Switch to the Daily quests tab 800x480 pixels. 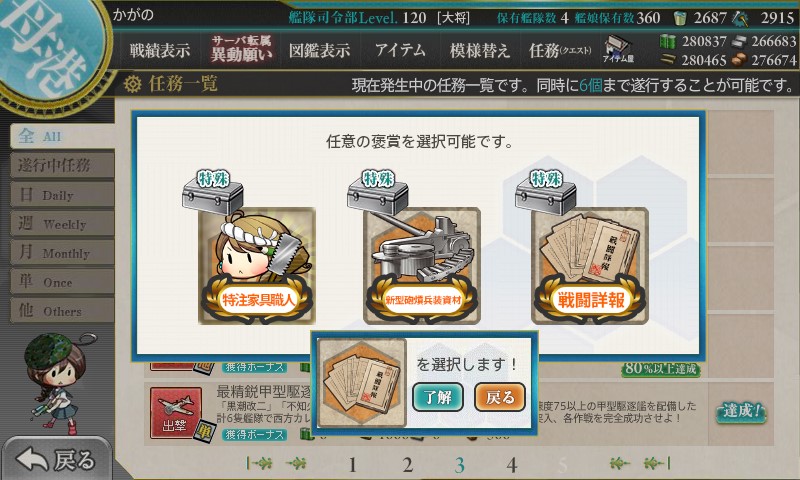click(x=62, y=195)
